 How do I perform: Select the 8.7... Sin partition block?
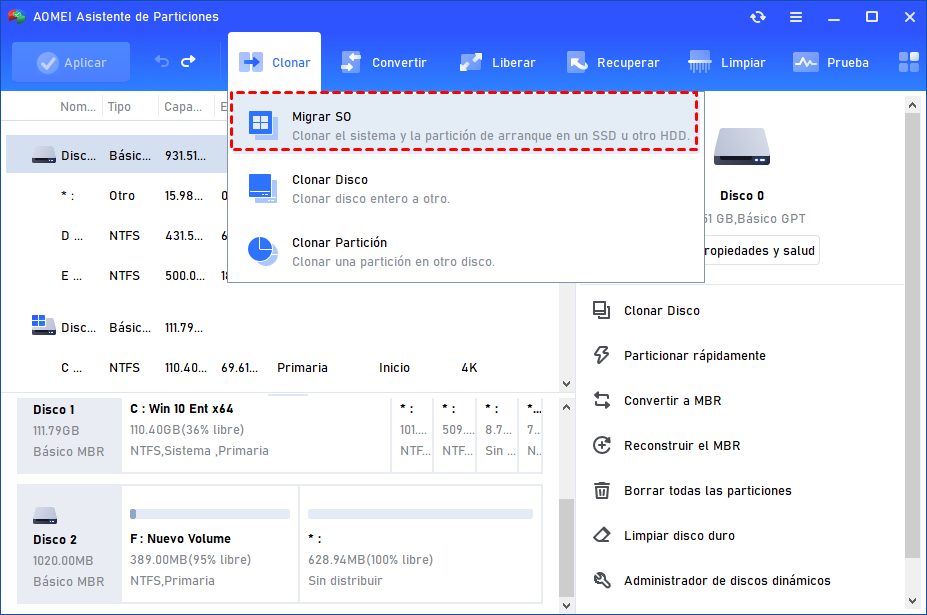(497, 435)
